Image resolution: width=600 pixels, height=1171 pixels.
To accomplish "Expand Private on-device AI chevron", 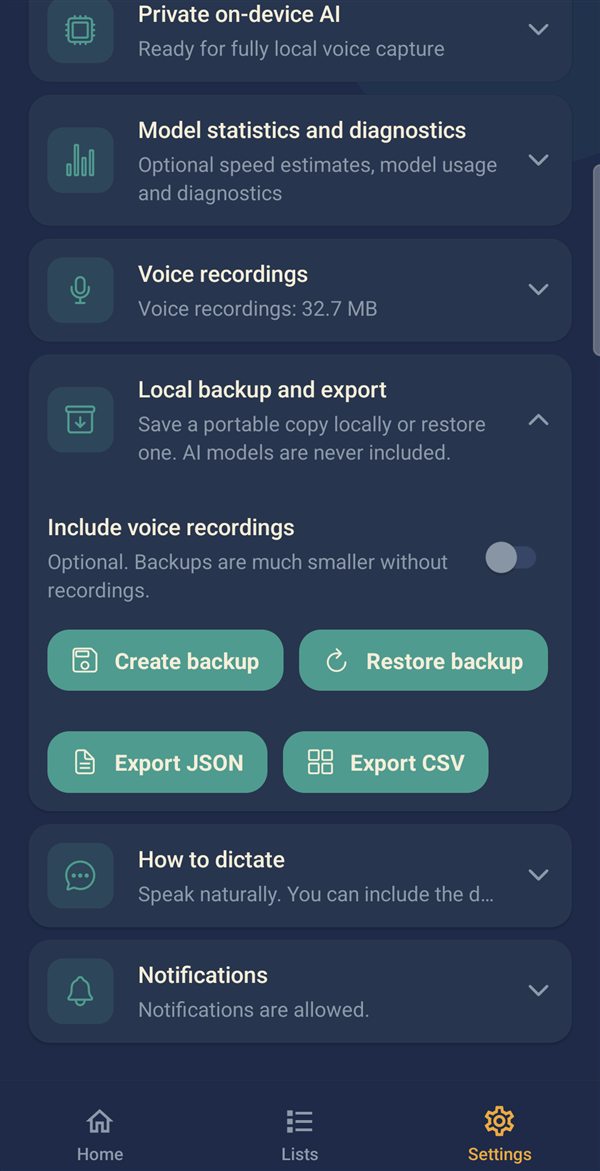I will (x=539, y=29).
